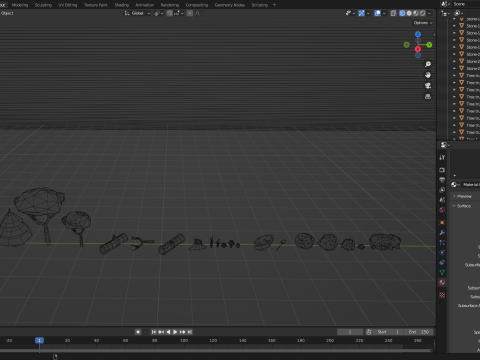Screen dimensions: 480x360
Task: Switch to the Modeling workspace tab
Action: 20,5
